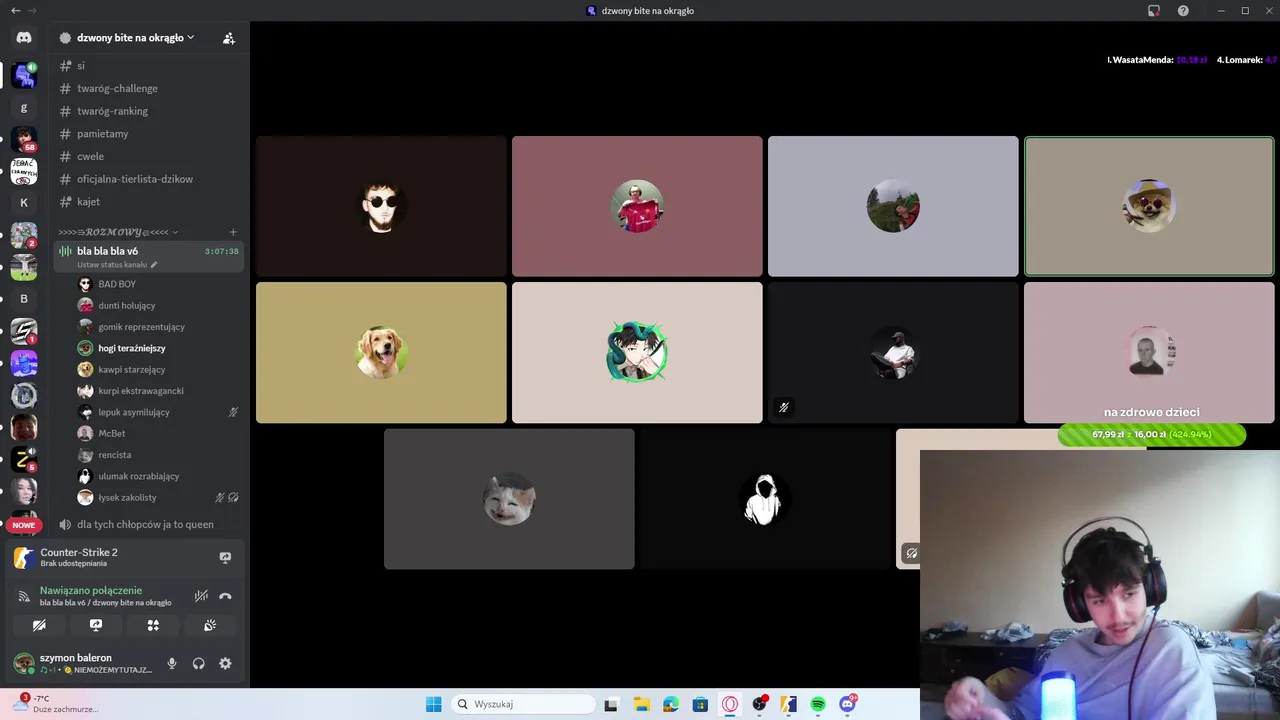The height and width of the screenshot is (720, 1280).
Task: Click the golden retriever participant tile
Action: tap(381, 353)
